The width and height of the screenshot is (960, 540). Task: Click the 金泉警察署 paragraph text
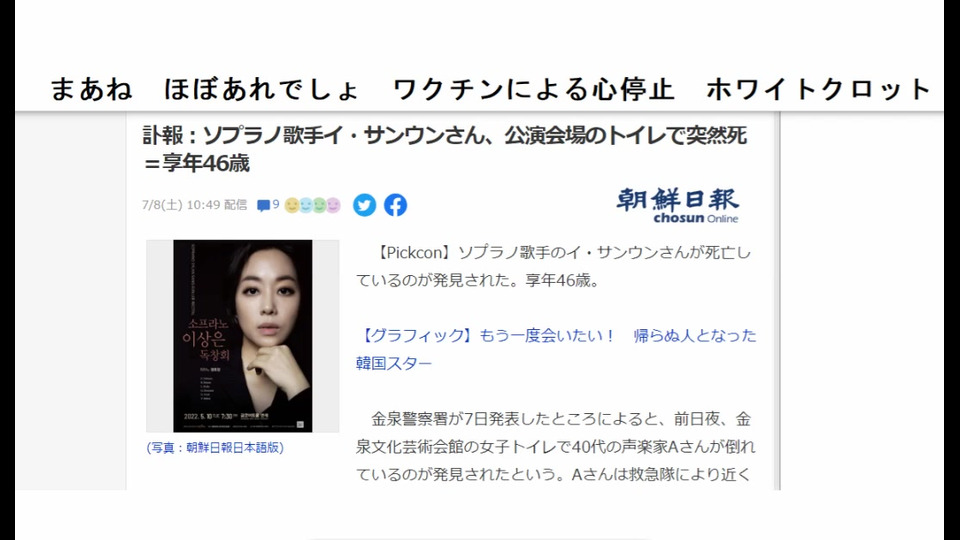click(556, 447)
